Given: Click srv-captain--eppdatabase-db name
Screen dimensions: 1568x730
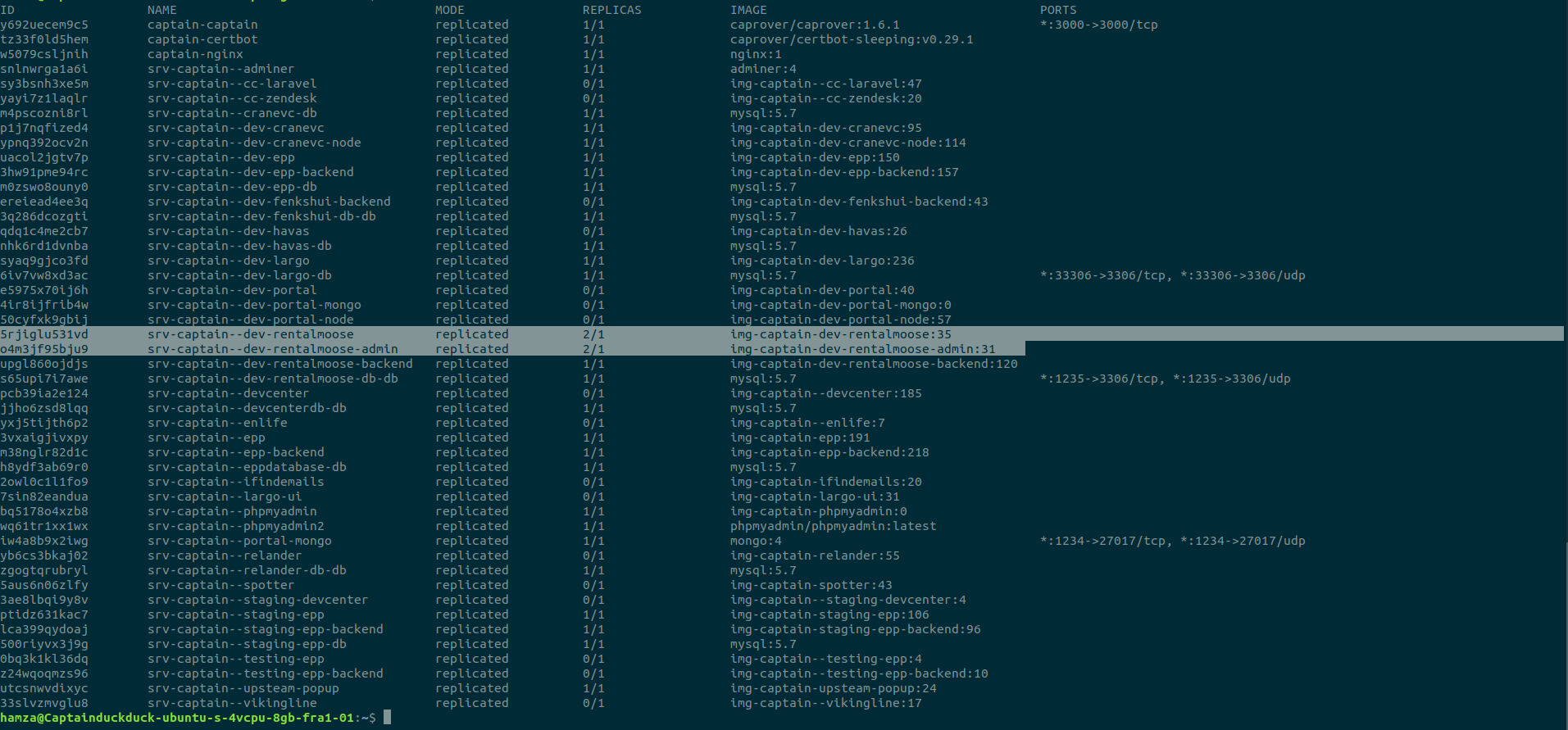Looking at the screenshot, I should pyautogui.click(x=247, y=467).
